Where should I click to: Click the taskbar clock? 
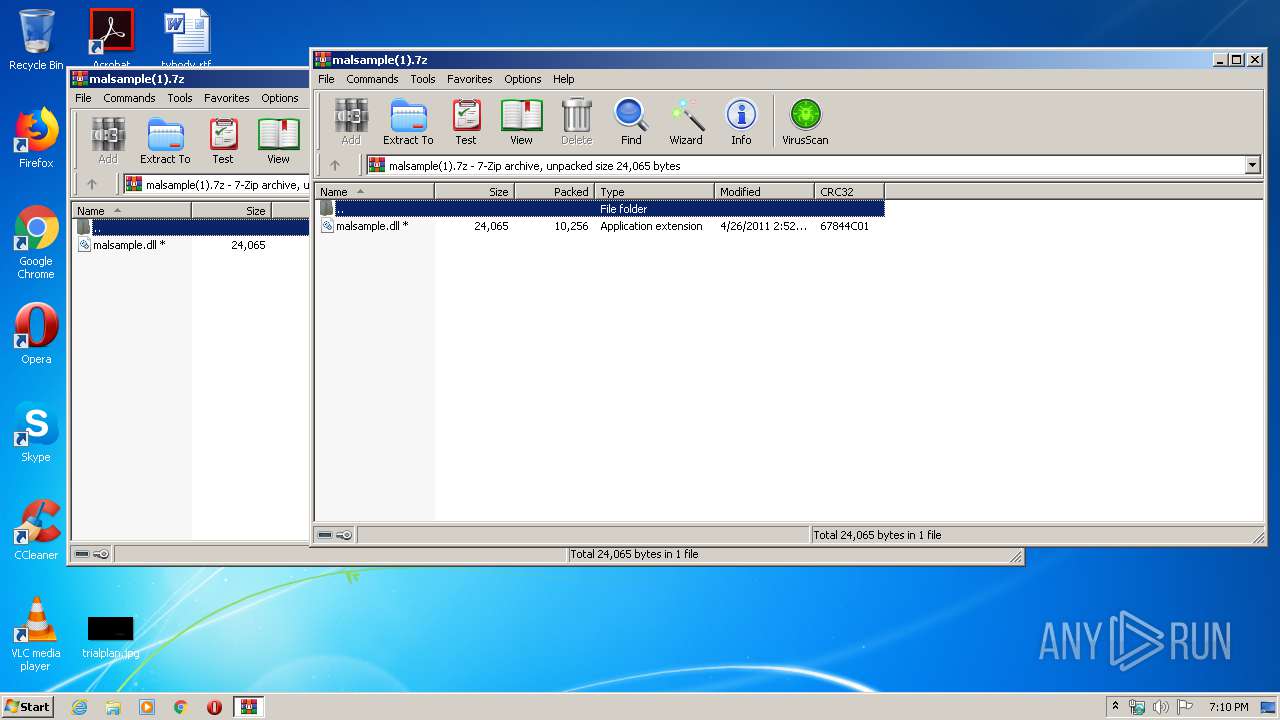1229,707
